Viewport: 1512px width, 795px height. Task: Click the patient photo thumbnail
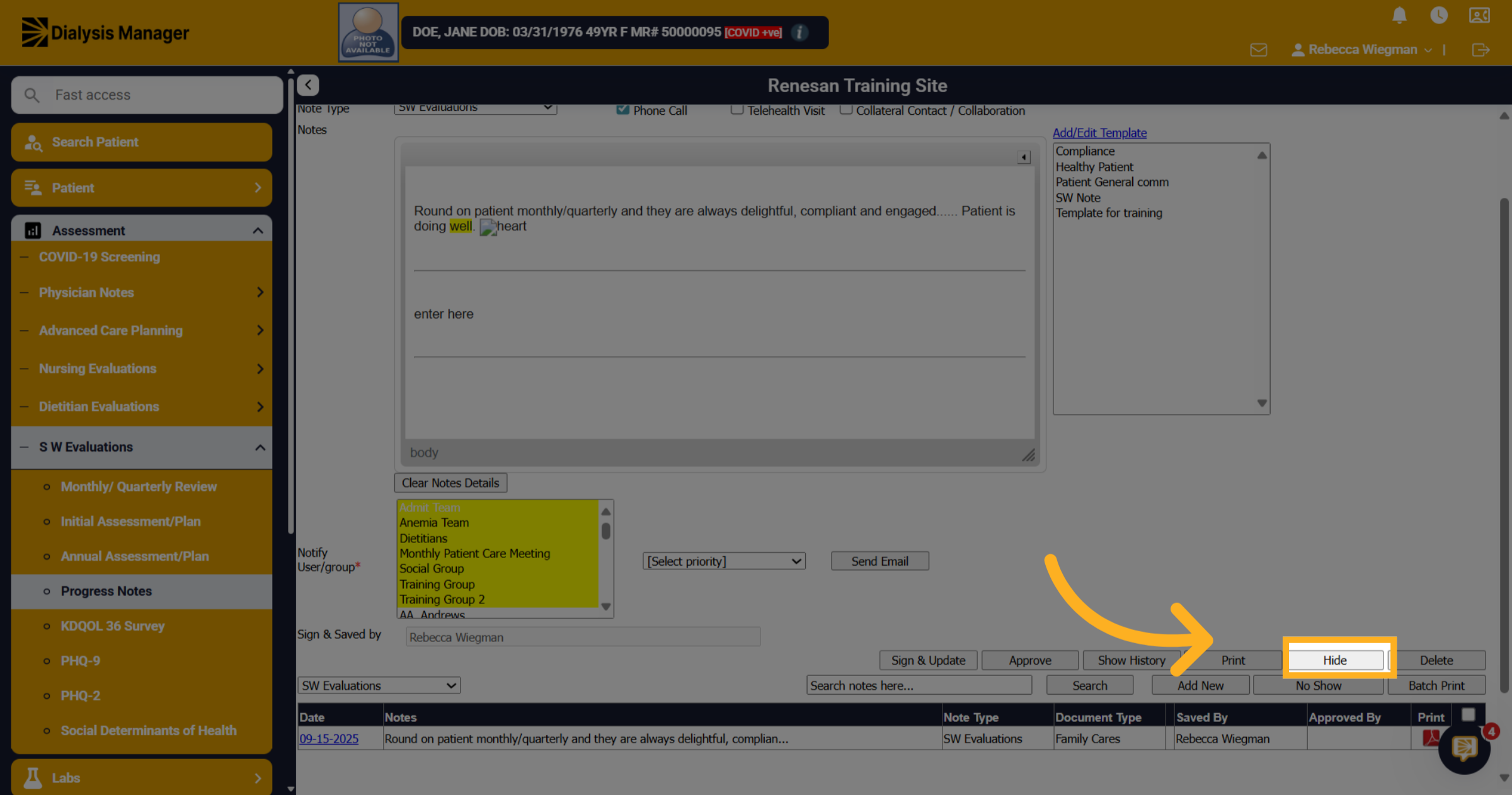click(x=368, y=32)
